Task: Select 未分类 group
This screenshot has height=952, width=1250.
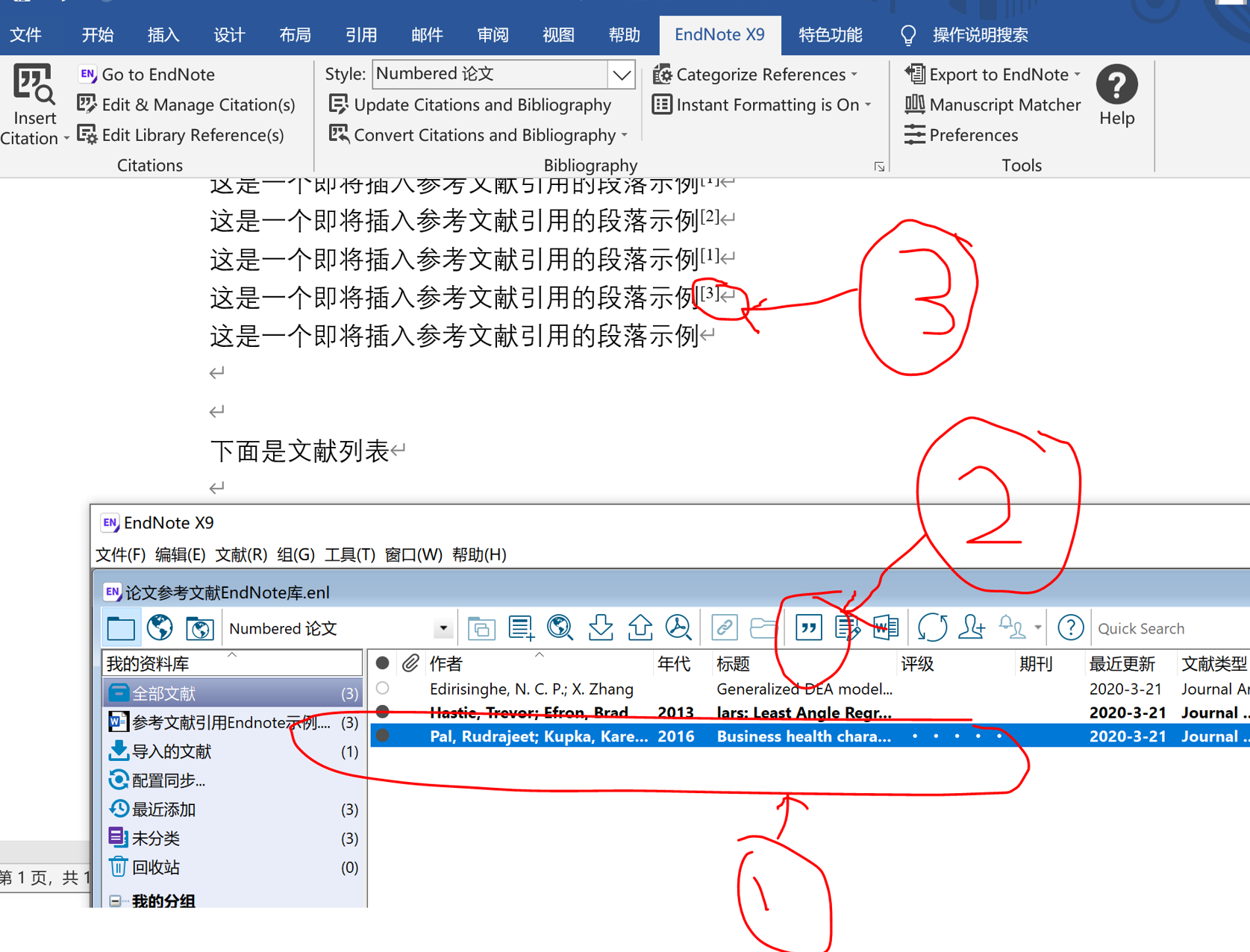Action: pos(233,839)
